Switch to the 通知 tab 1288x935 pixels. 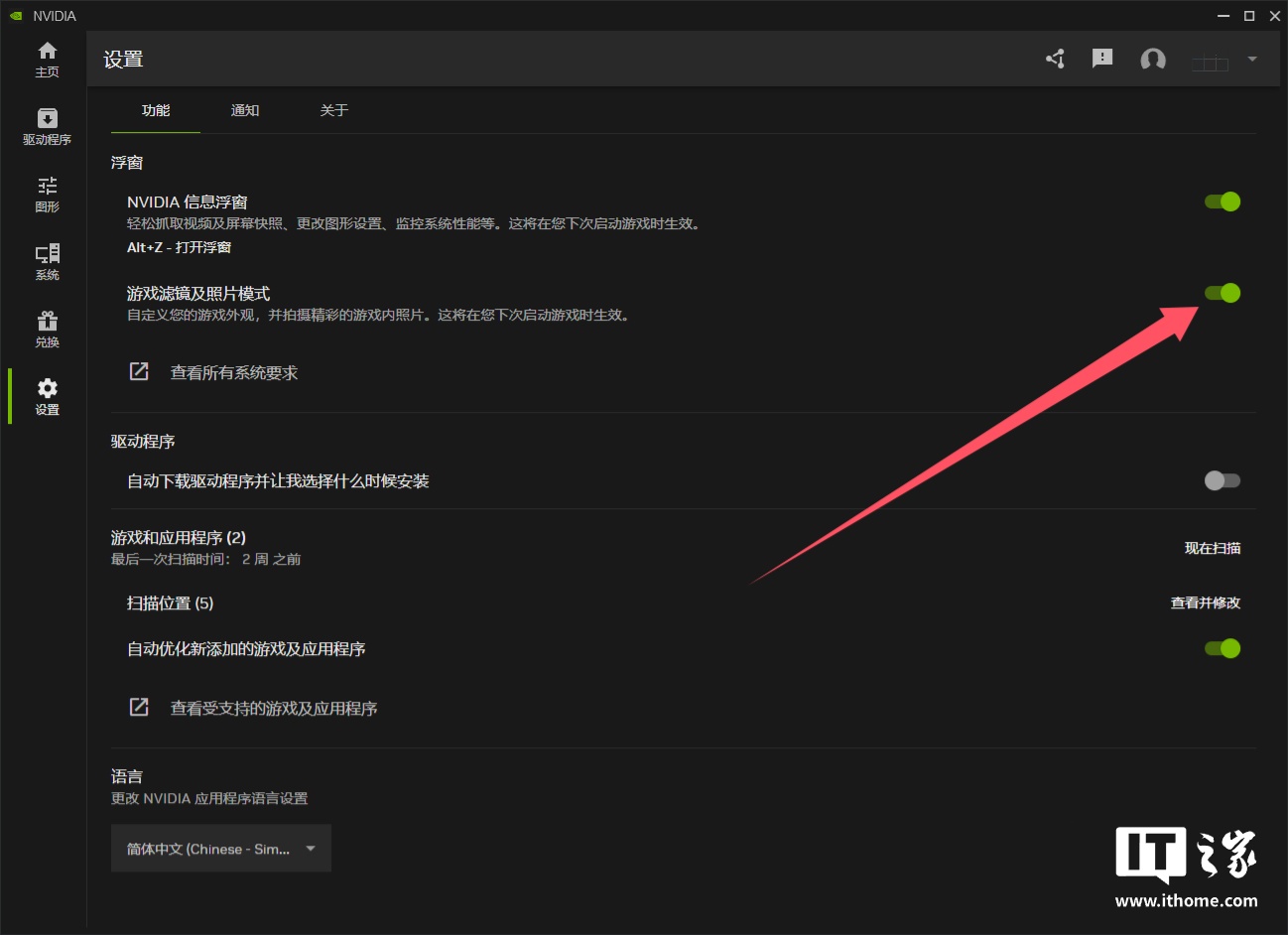pyautogui.click(x=244, y=110)
